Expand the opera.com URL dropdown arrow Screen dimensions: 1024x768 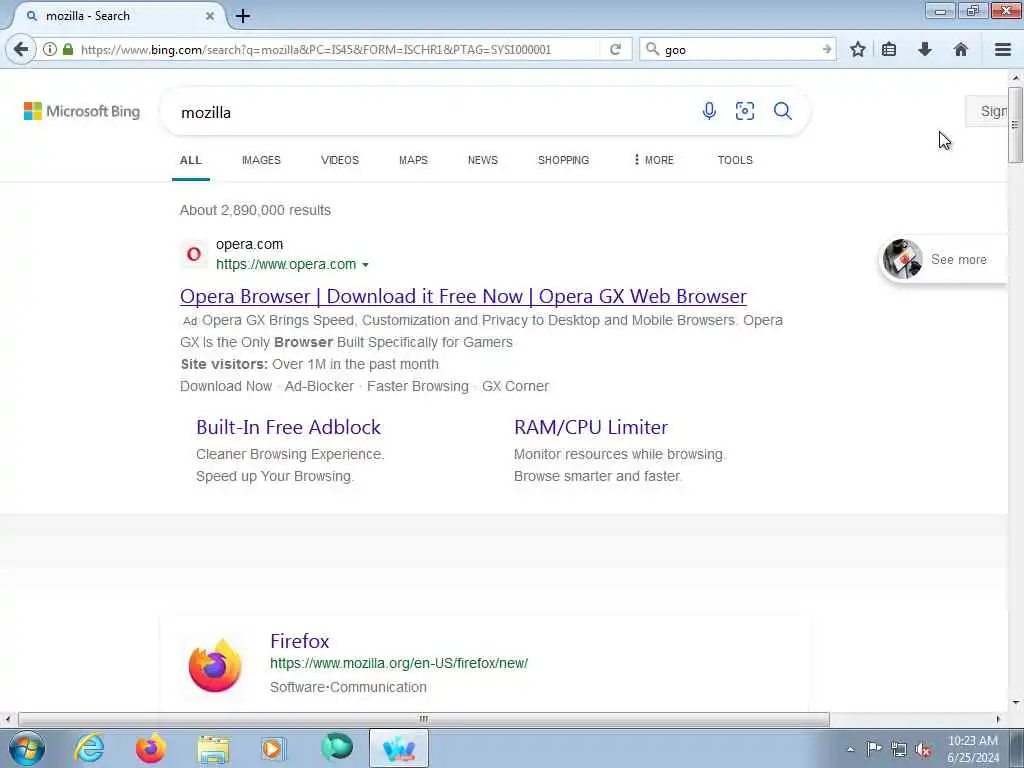pyautogui.click(x=365, y=265)
